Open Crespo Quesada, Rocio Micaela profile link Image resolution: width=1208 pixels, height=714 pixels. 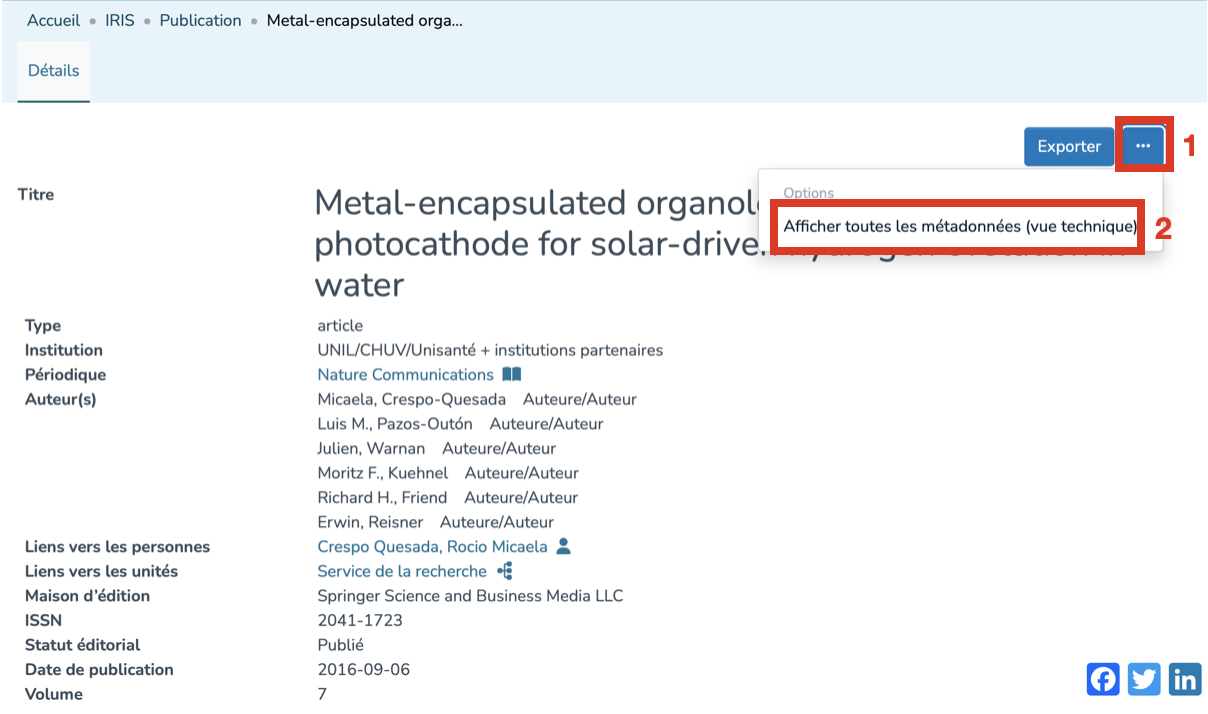pyautogui.click(x=432, y=547)
